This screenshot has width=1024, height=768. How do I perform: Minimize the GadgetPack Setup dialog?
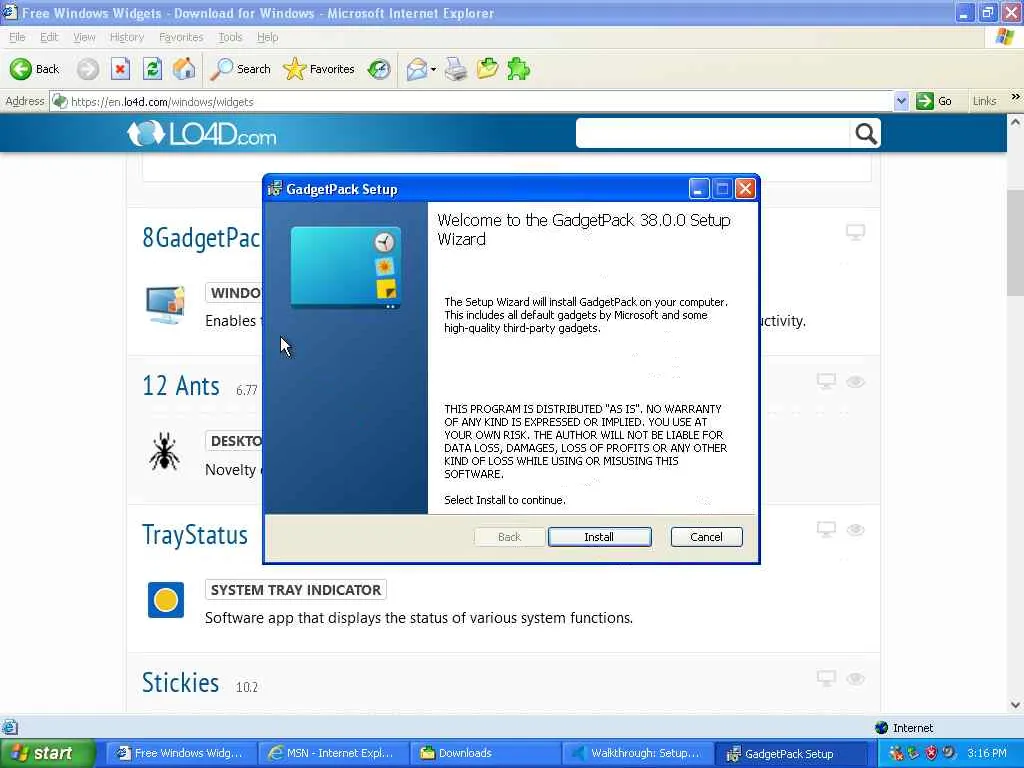point(699,189)
